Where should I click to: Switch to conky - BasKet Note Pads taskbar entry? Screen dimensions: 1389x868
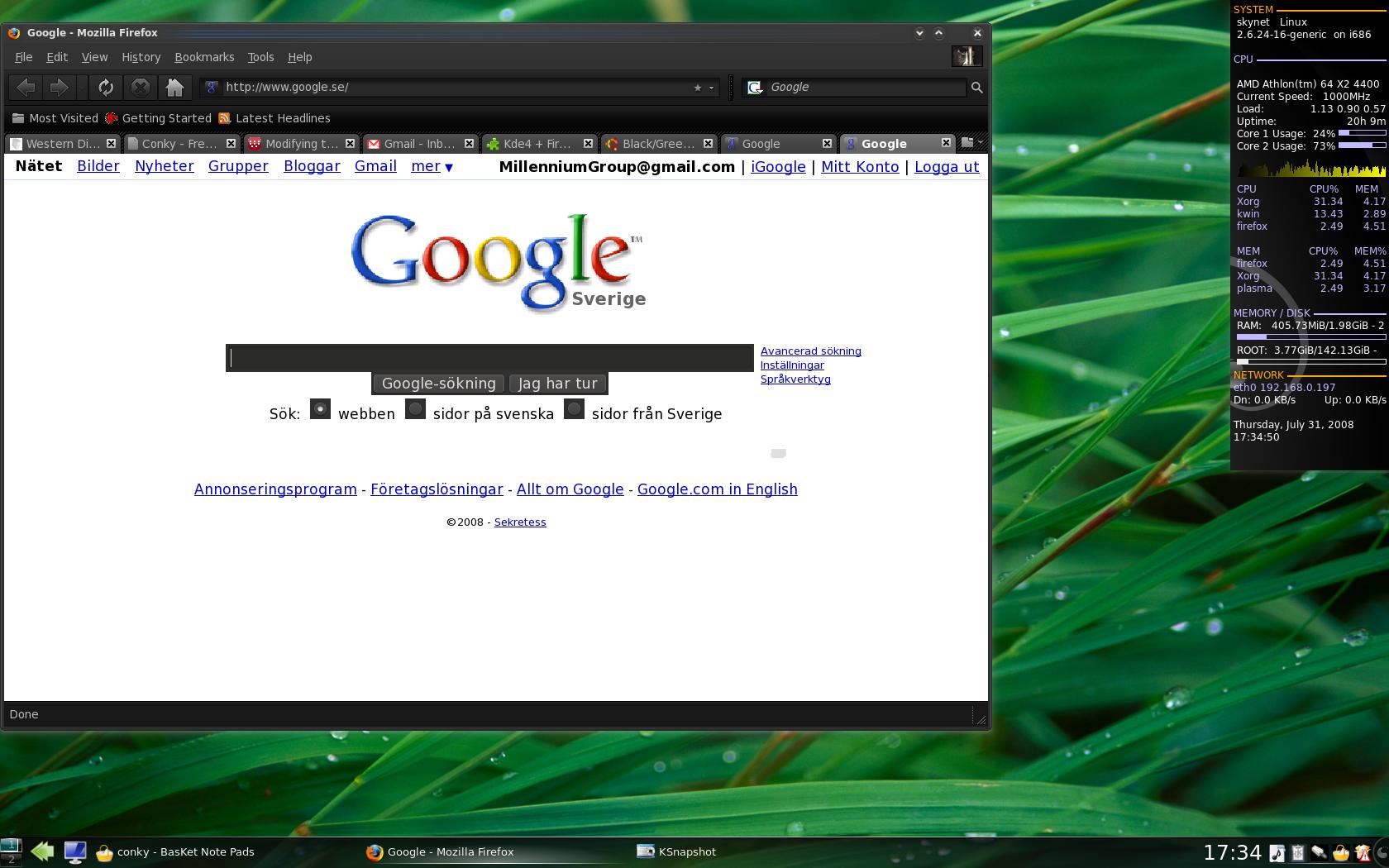coord(175,851)
